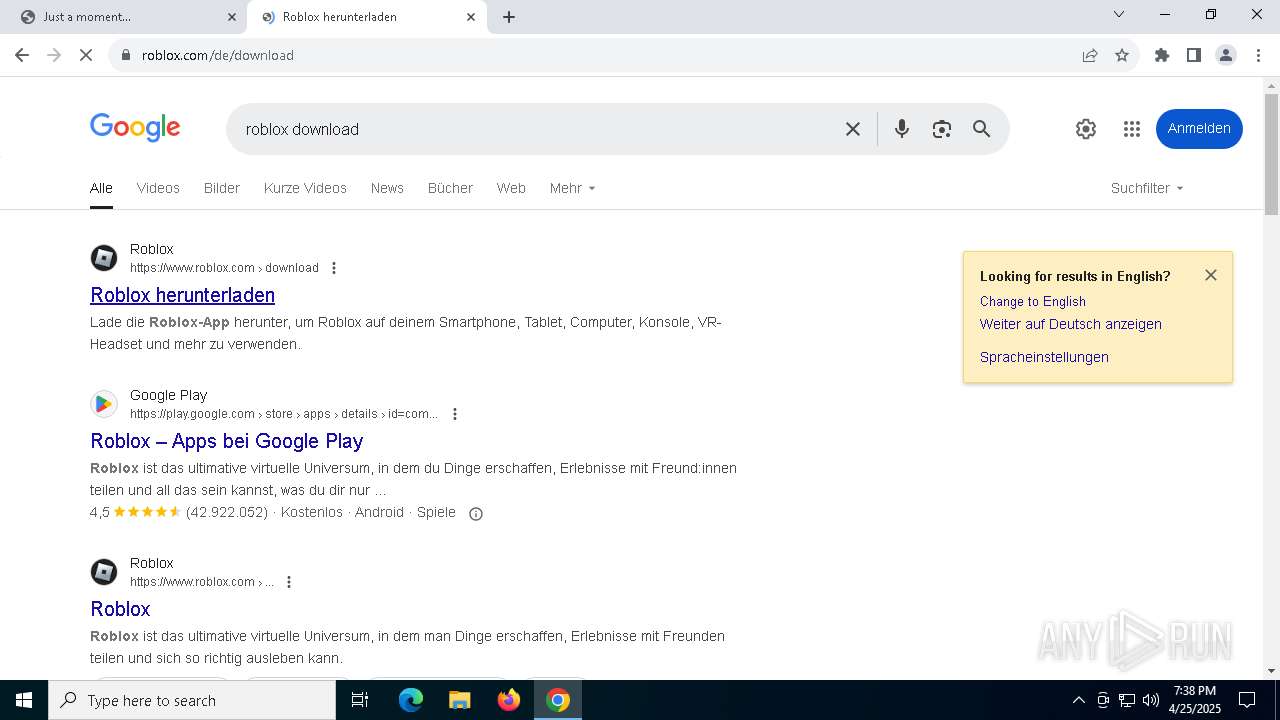This screenshot has width=1280, height=720.
Task: Open Google apps grid
Action: pos(1132,128)
